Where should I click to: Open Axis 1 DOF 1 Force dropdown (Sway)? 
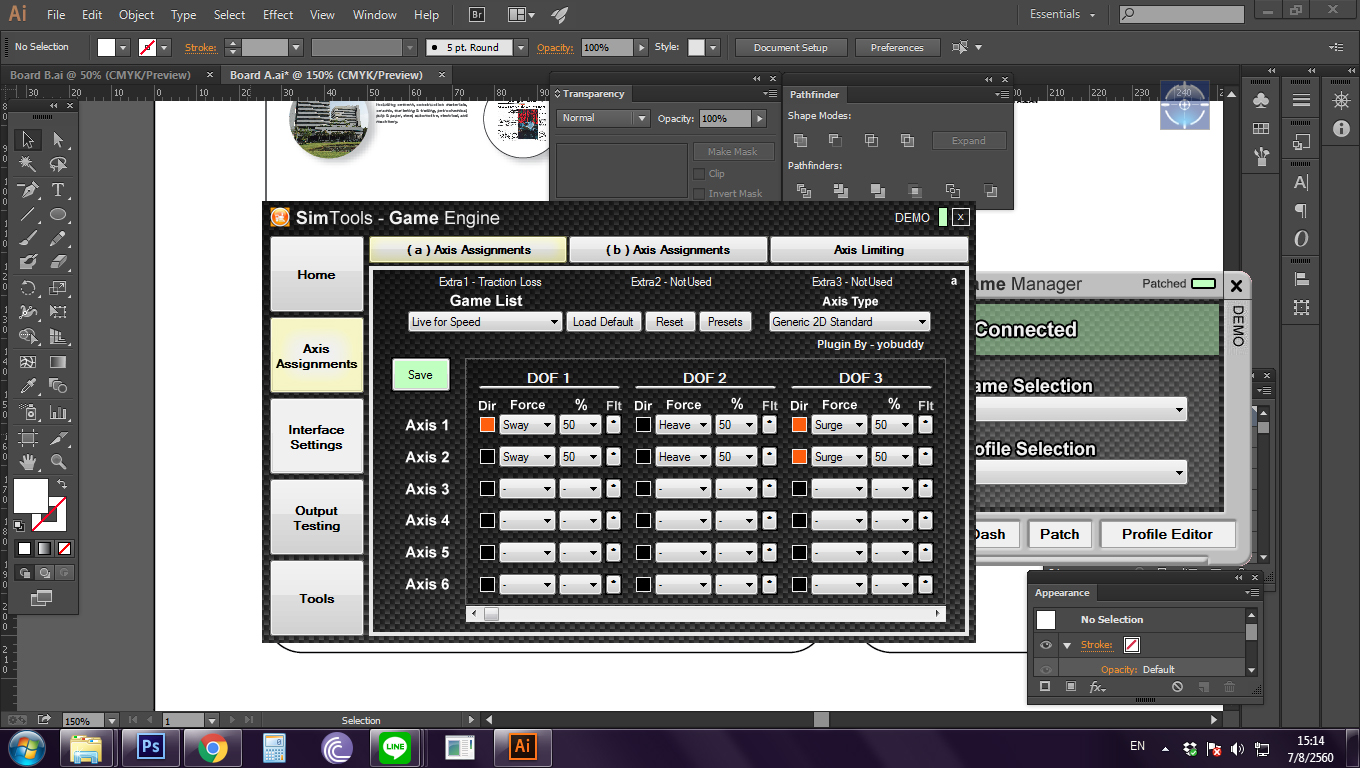[x=527, y=425]
